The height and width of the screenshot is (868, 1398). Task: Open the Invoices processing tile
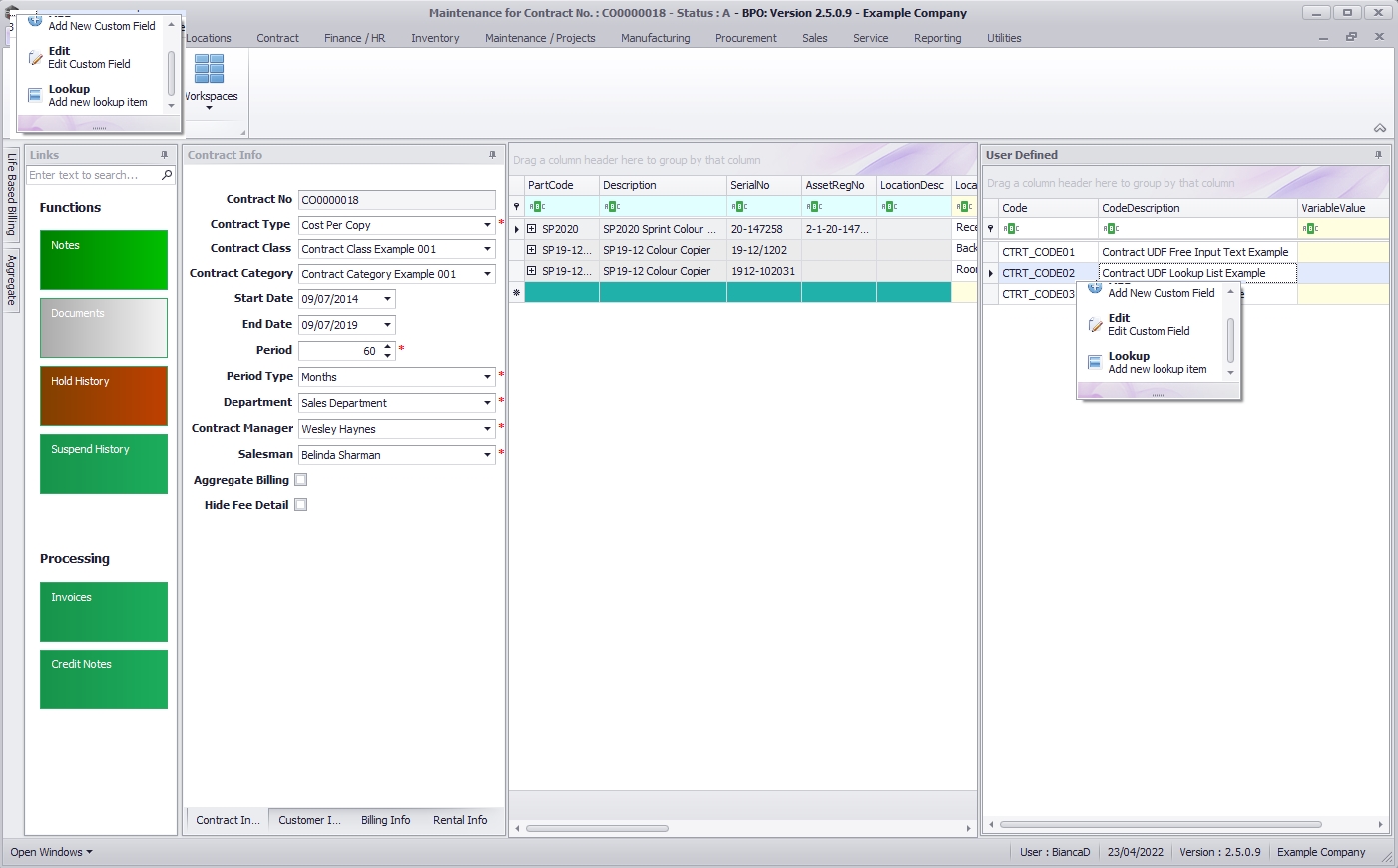104,612
